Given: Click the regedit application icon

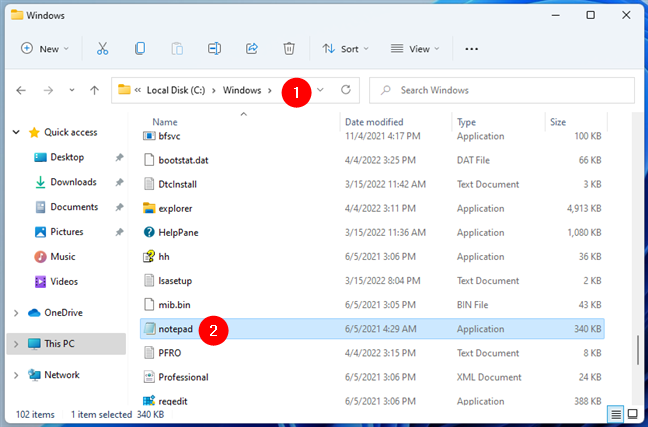Looking at the screenshot, I should pos(149,401).
